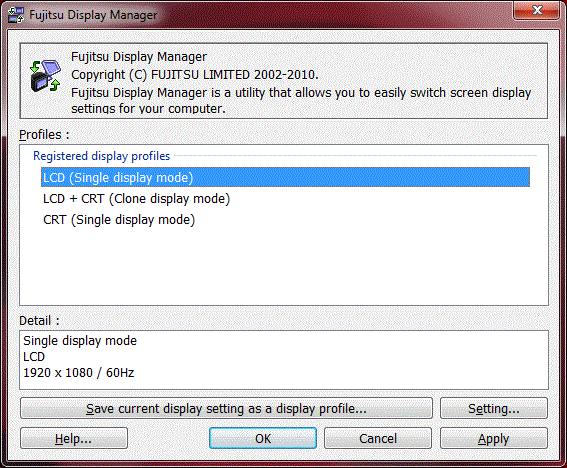Close the Fujitsu Display Manager window

point(537,10)
